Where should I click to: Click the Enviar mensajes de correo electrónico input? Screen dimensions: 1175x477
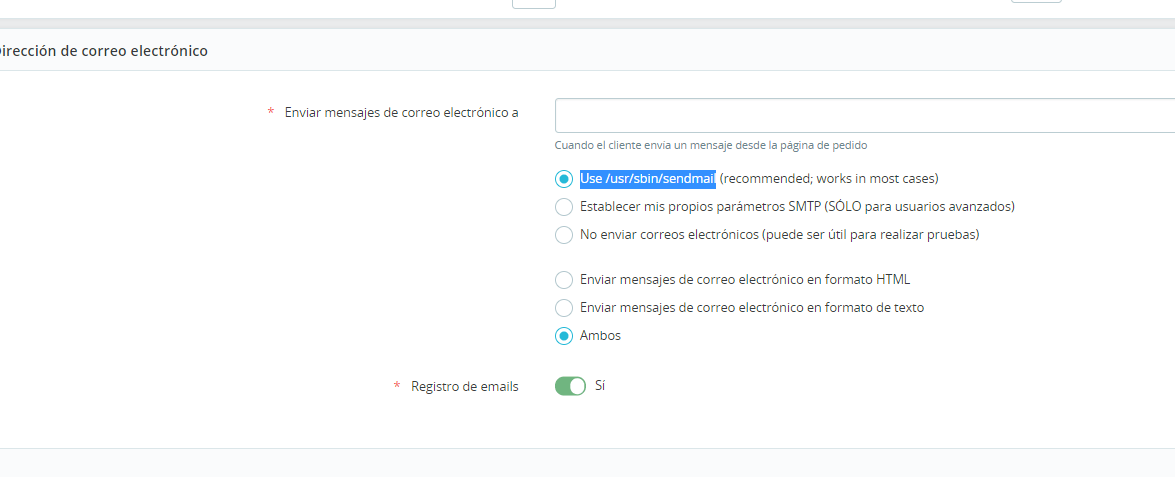point(865,115)
